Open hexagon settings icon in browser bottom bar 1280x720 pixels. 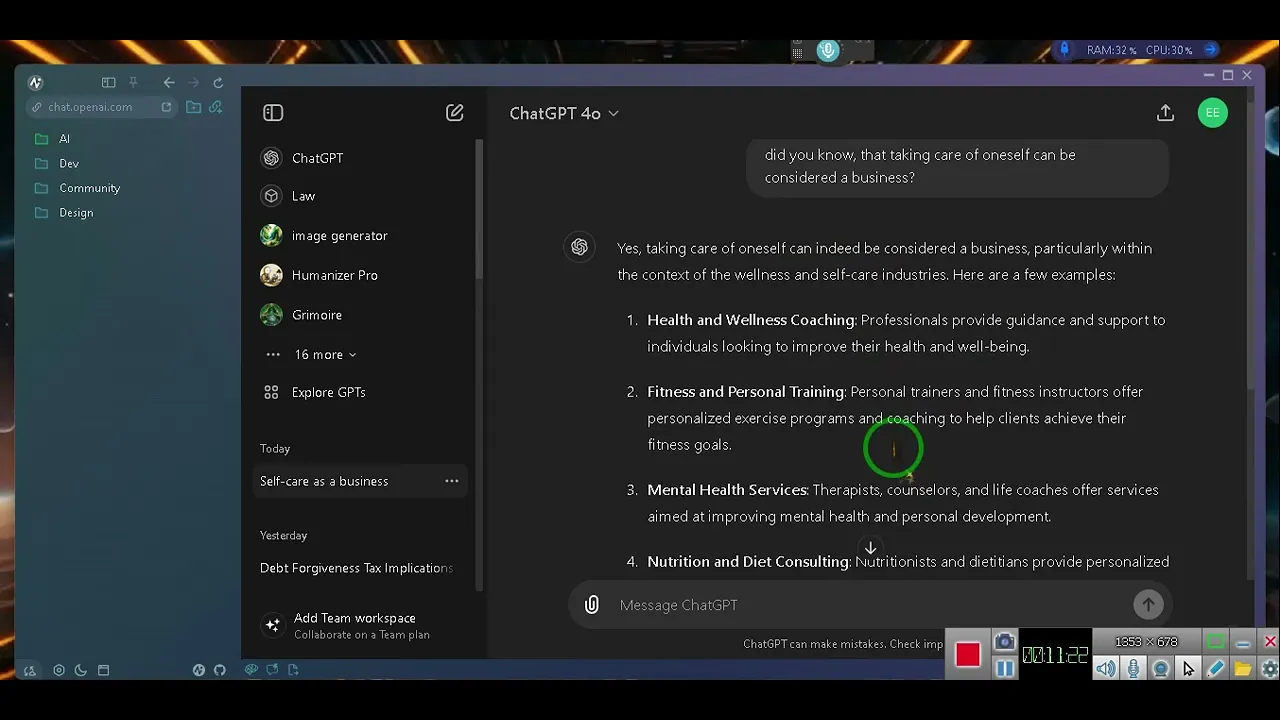59,670
